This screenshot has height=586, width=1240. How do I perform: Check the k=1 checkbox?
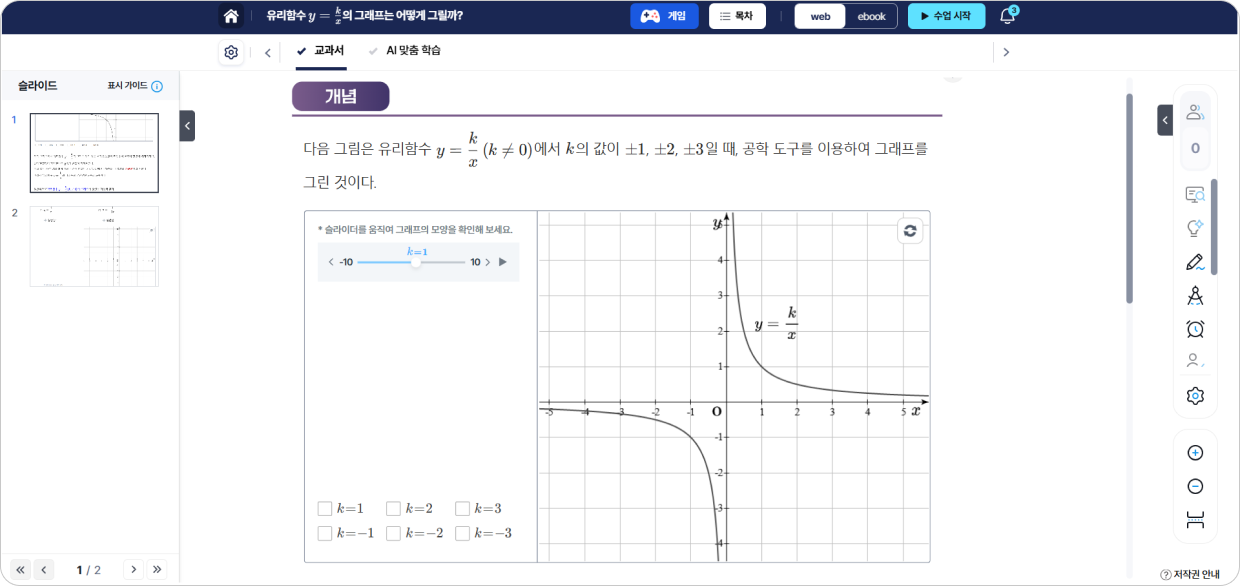coord(324,508)
